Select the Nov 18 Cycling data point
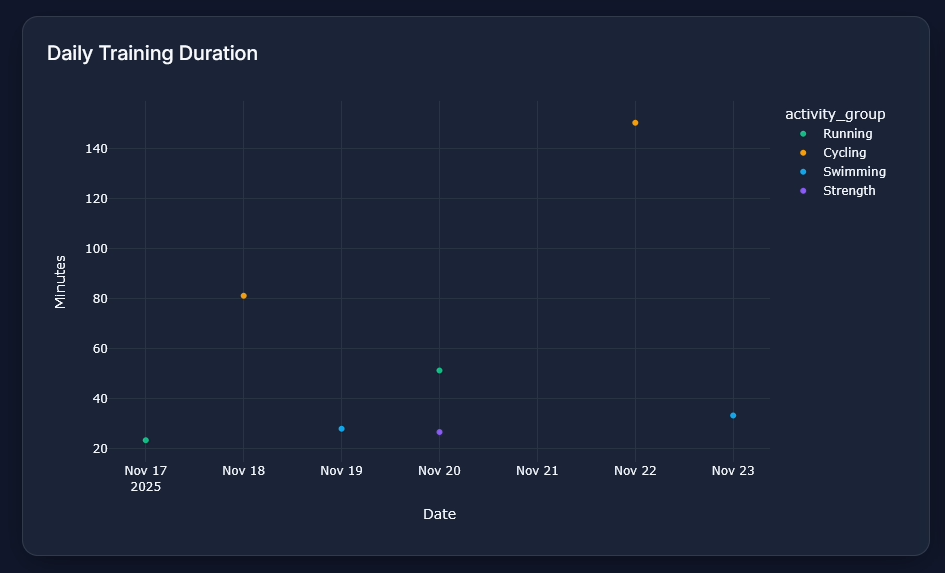 (x=243, y=296)
